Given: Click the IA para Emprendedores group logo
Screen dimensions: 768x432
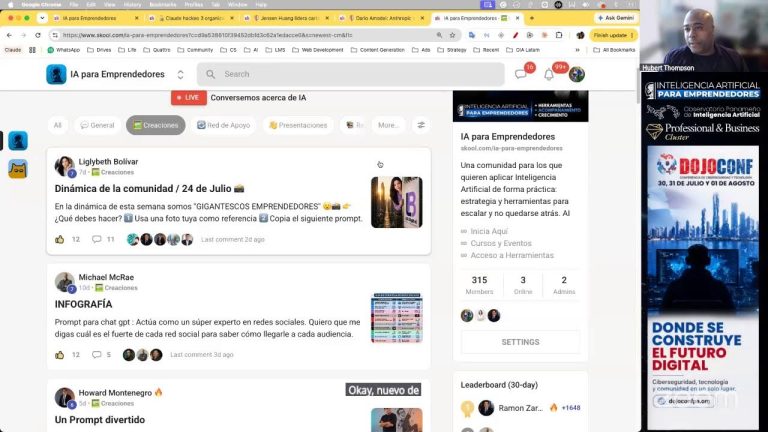Looking at the screenshot, I should point(56,74).
